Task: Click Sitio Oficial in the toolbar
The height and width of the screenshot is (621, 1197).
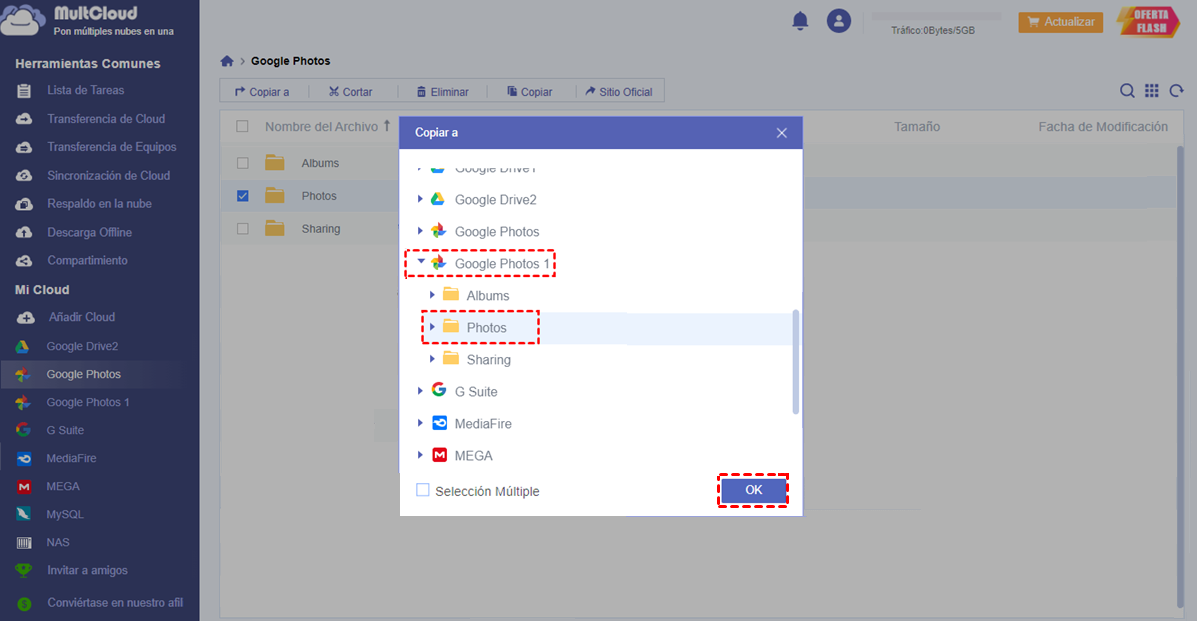Action: tap(619, 92)
